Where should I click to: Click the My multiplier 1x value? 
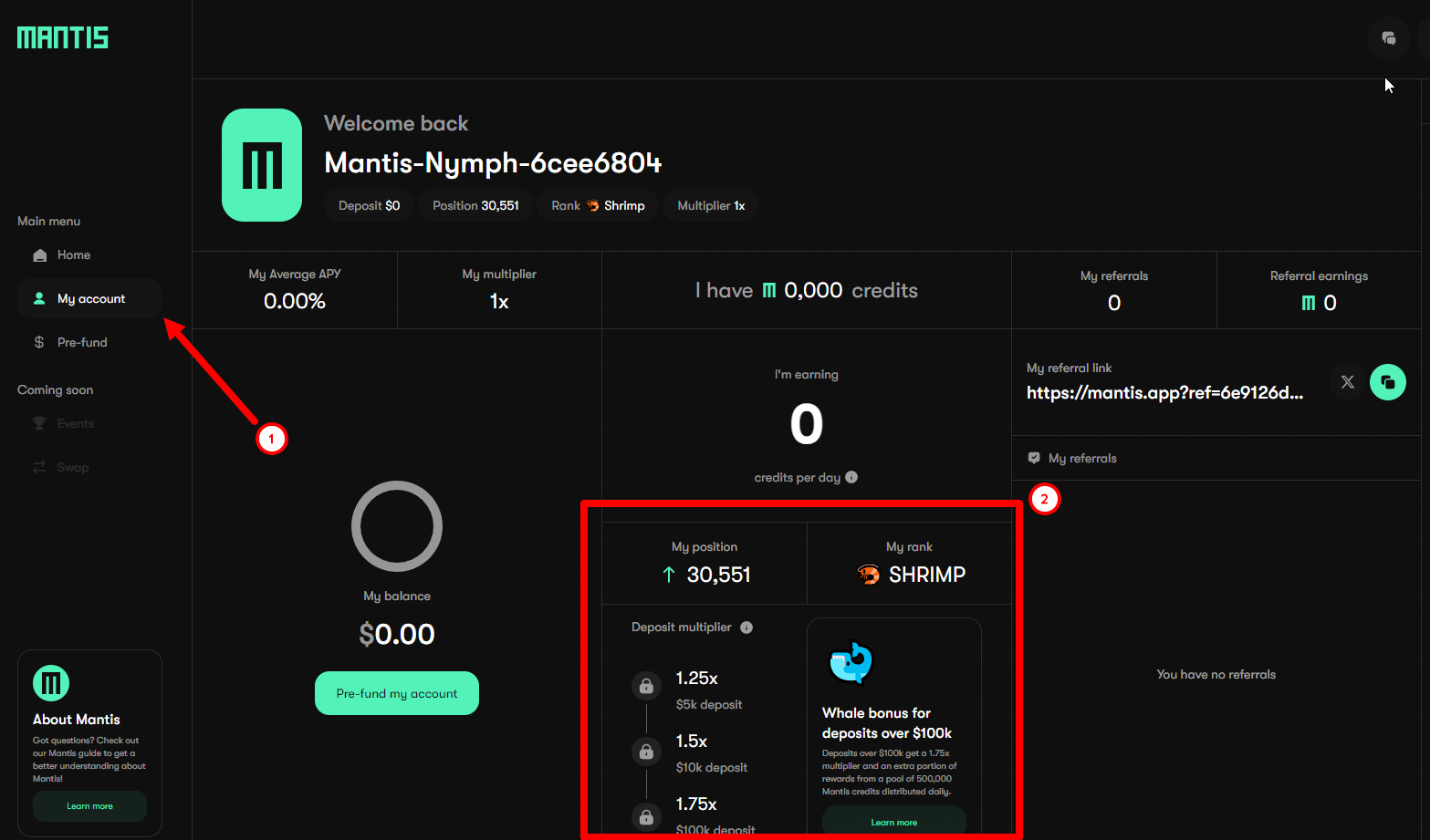(499, 302)
